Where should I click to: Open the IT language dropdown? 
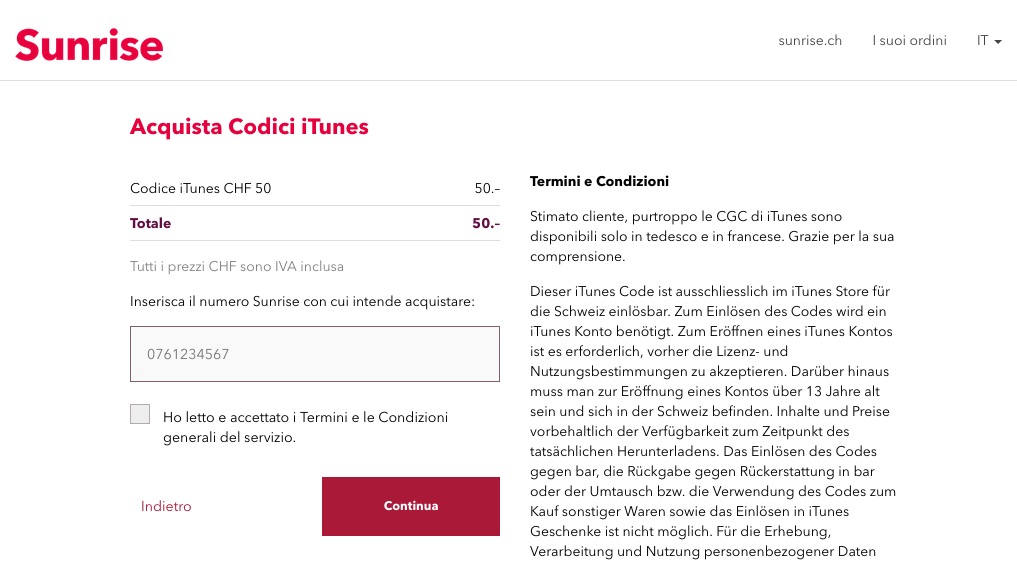click(x=989, y=40)
